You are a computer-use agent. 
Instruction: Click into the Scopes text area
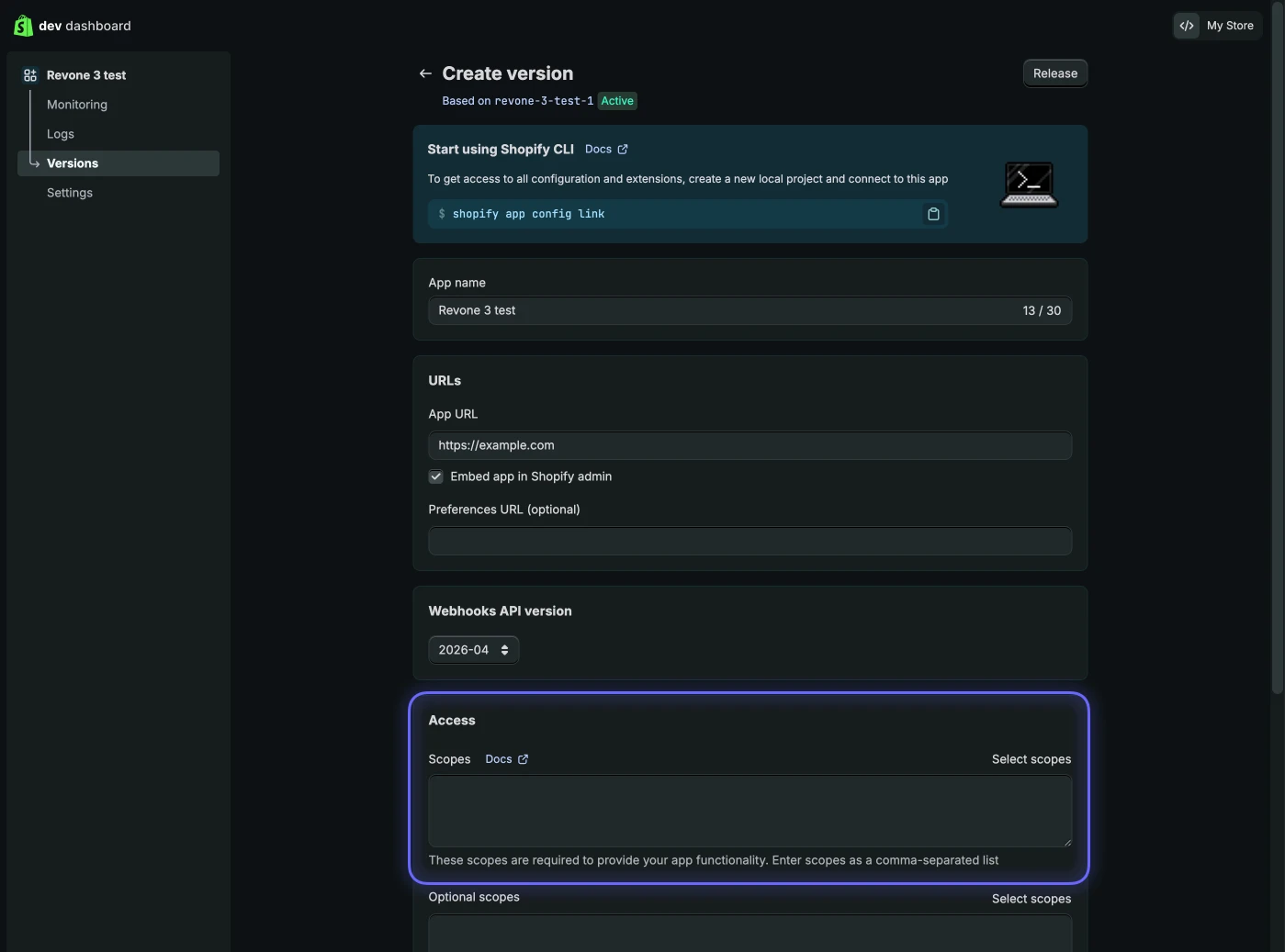click(x=750, y=811)
